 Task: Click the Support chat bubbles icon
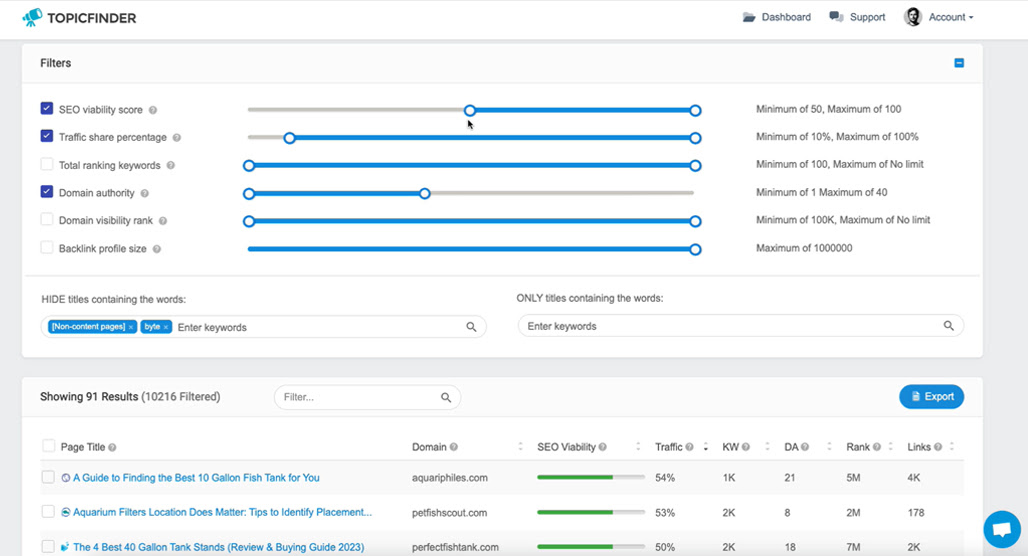coord(836,17)
